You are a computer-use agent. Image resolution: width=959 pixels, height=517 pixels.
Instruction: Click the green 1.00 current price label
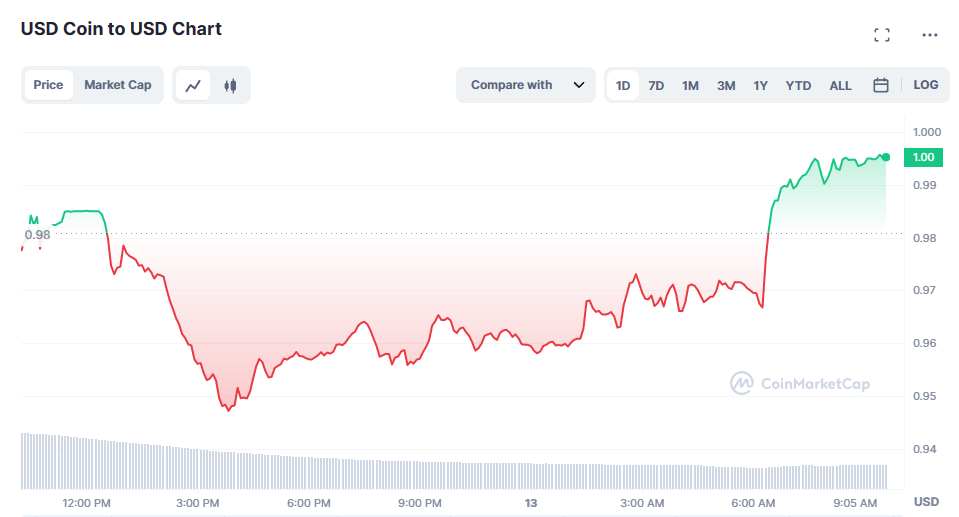923,157
